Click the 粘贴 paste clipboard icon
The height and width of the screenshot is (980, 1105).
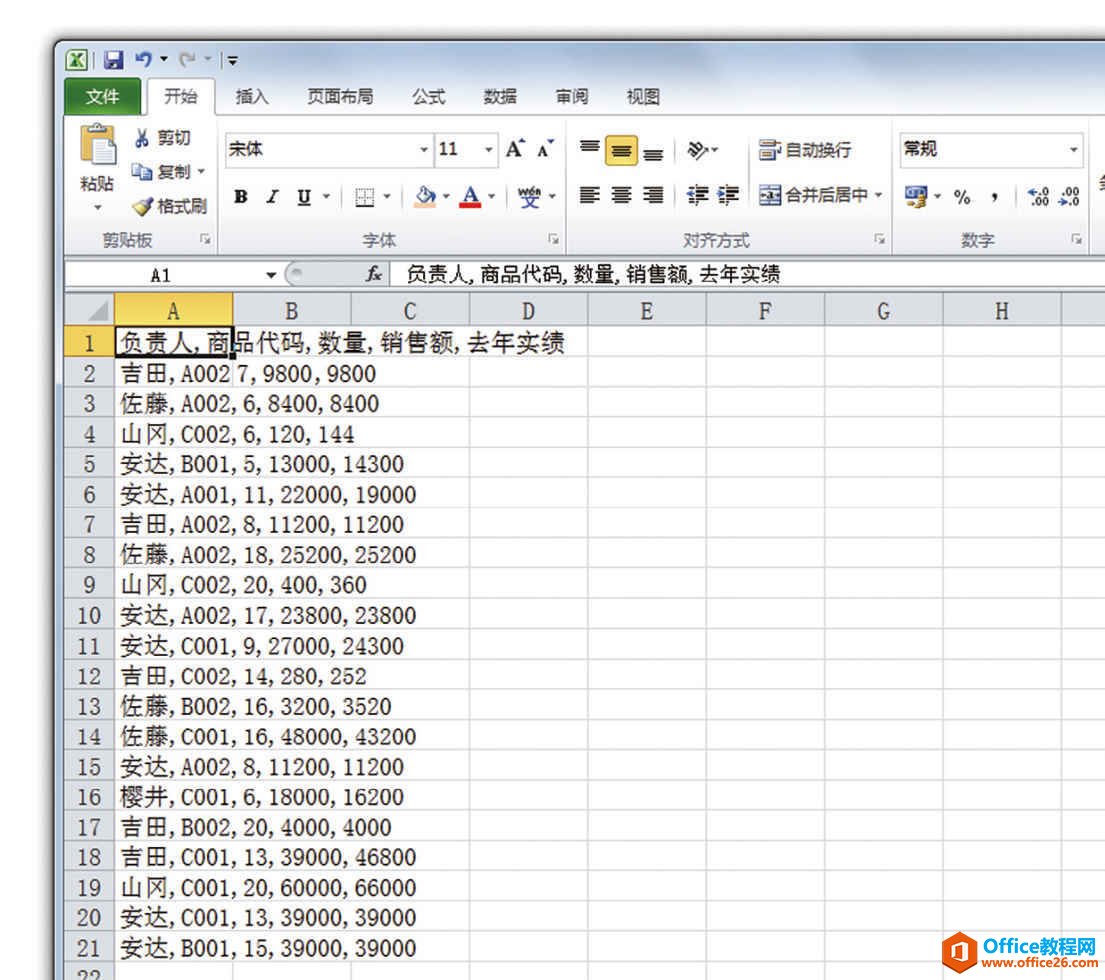pyautogui.click(x=97, y=146)
